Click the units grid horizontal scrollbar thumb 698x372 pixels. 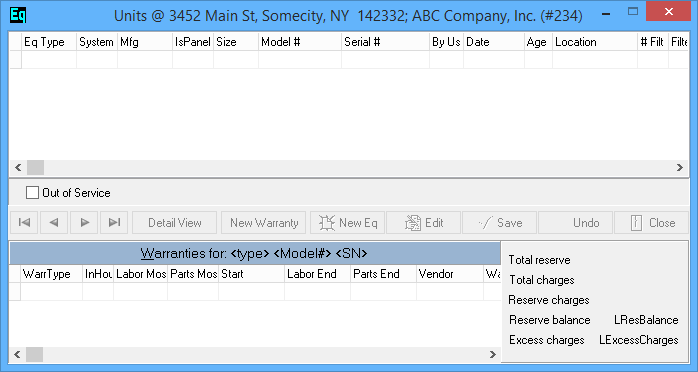tap(35, 168)
